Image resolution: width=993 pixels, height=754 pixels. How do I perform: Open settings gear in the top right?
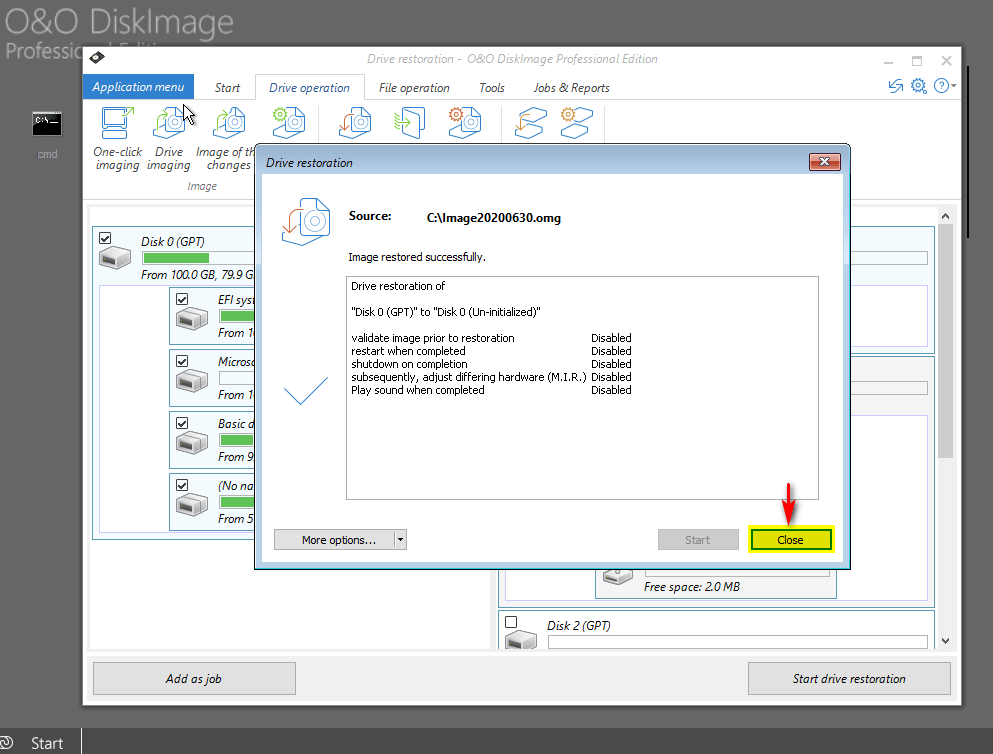(918, 85)
